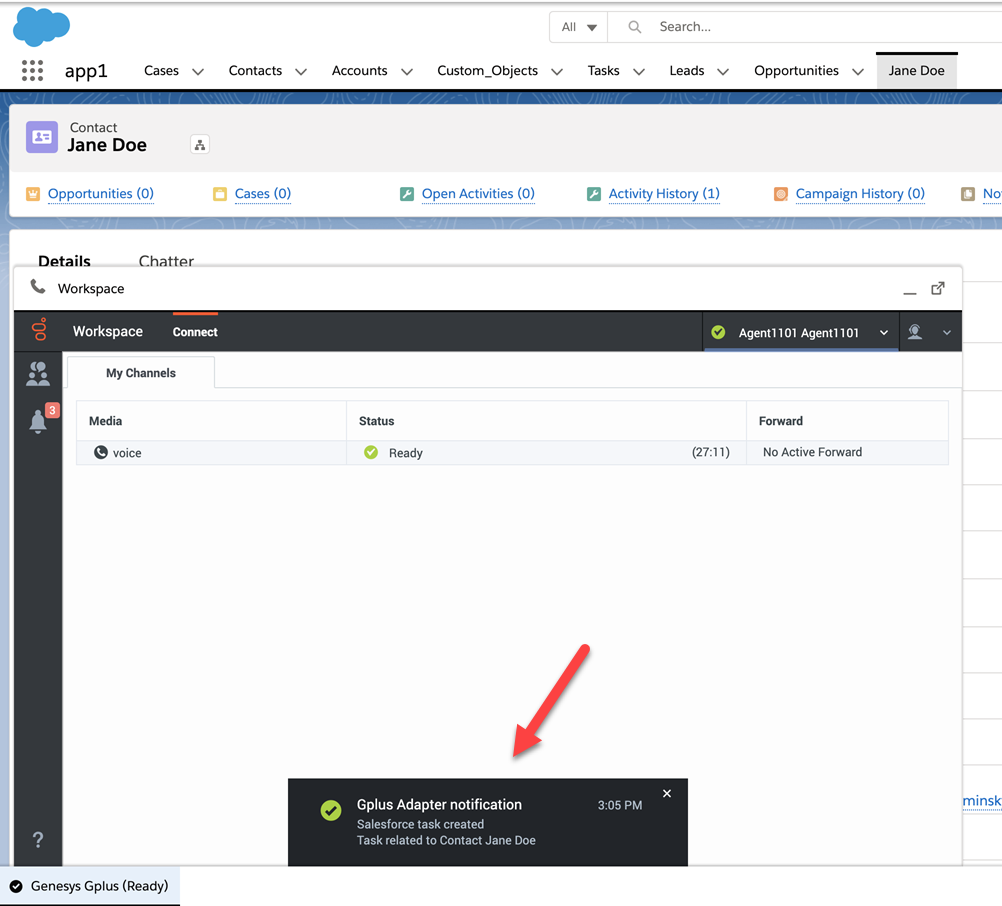
Task: Open the team communicator contacts icon
Action: (38, 374)
